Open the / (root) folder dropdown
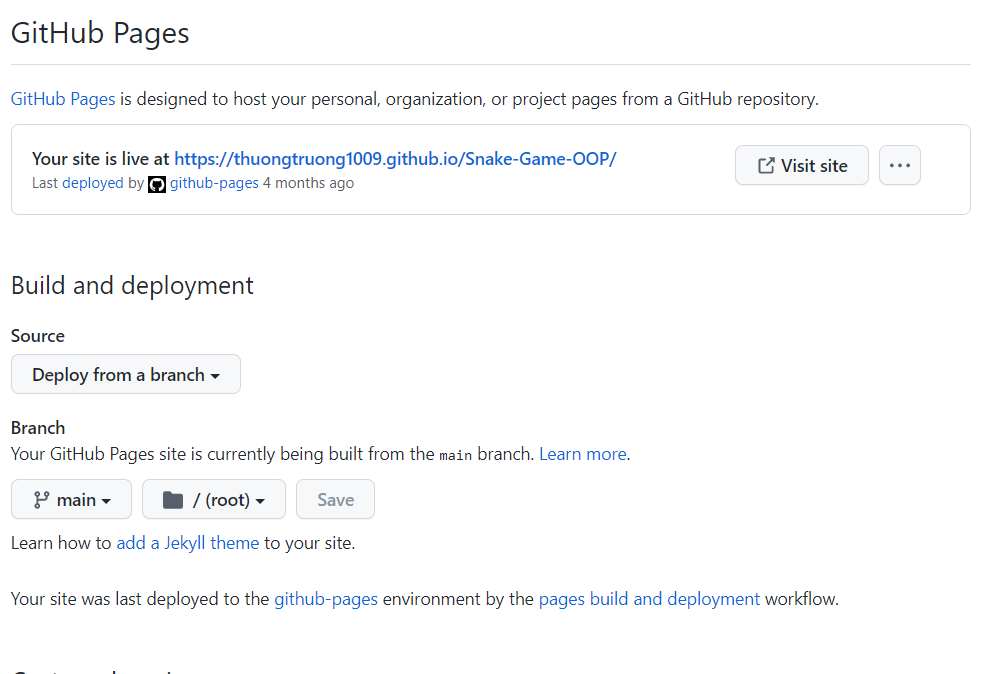The image size is (1006, 674). click(214, 500)
